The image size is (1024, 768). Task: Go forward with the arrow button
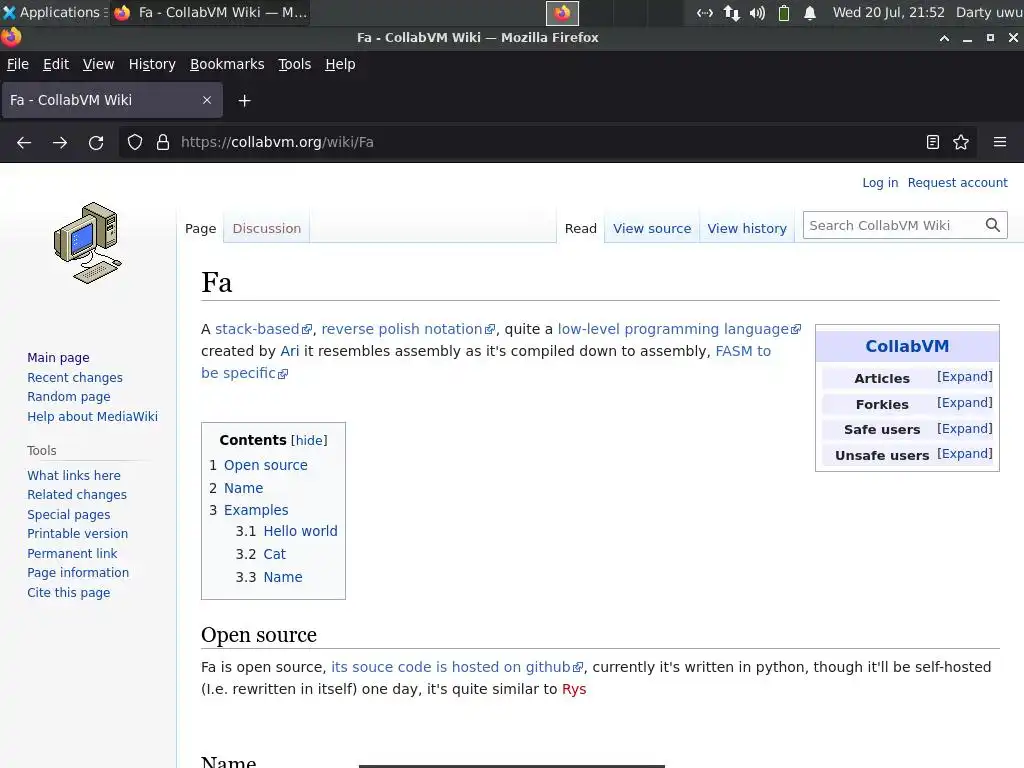click(x=59, y=142)
